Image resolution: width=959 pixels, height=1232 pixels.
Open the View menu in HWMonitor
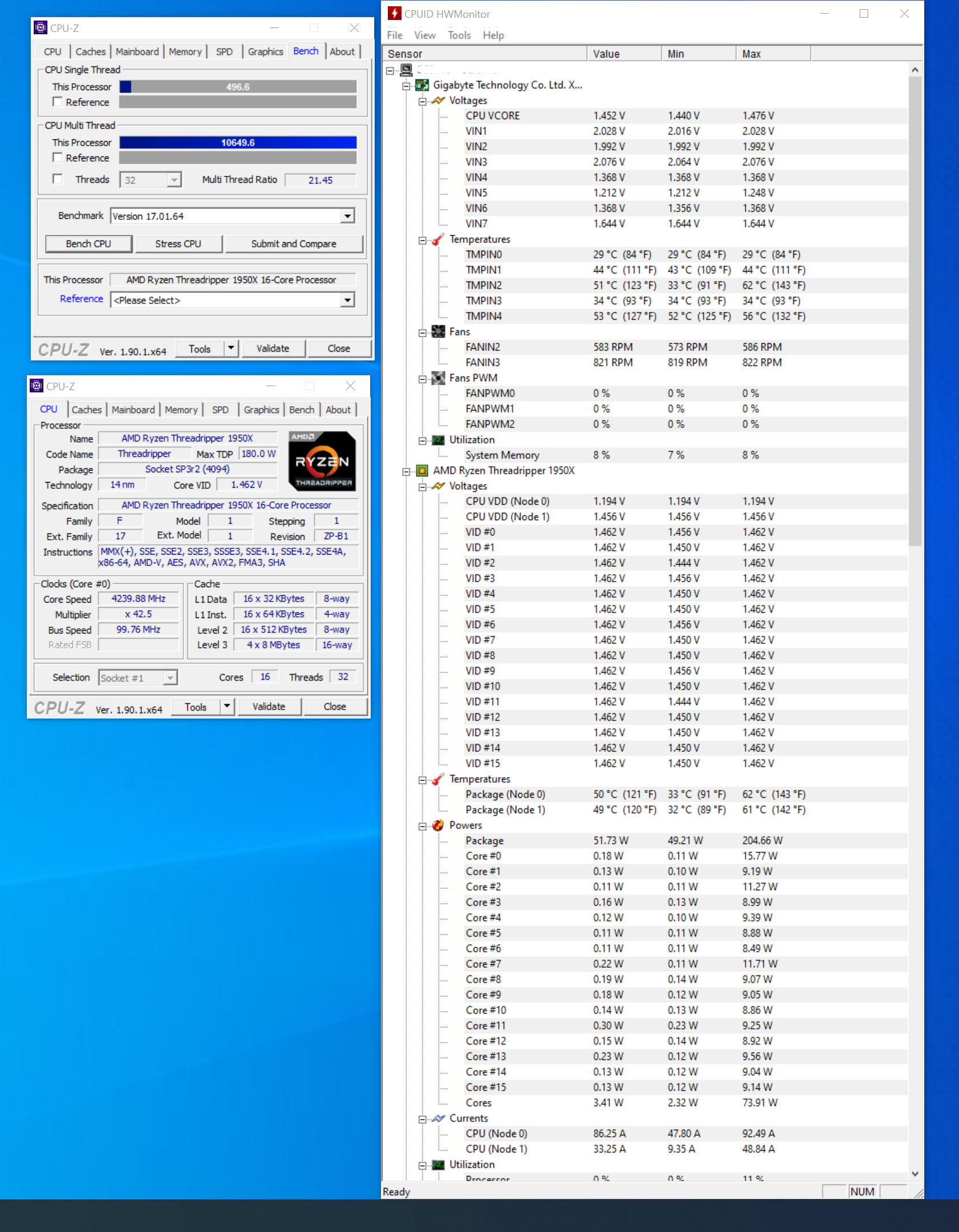click(425, 35)
